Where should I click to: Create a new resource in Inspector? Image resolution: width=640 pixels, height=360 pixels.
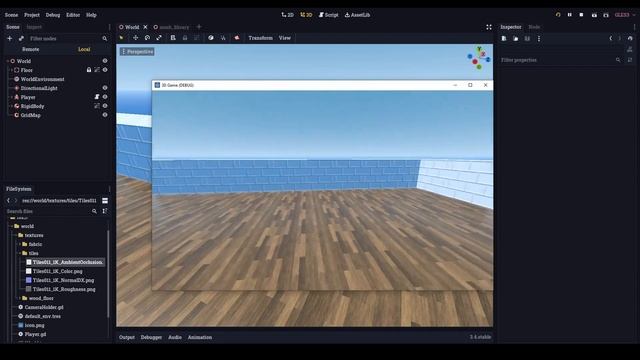(x=504, y=38)
